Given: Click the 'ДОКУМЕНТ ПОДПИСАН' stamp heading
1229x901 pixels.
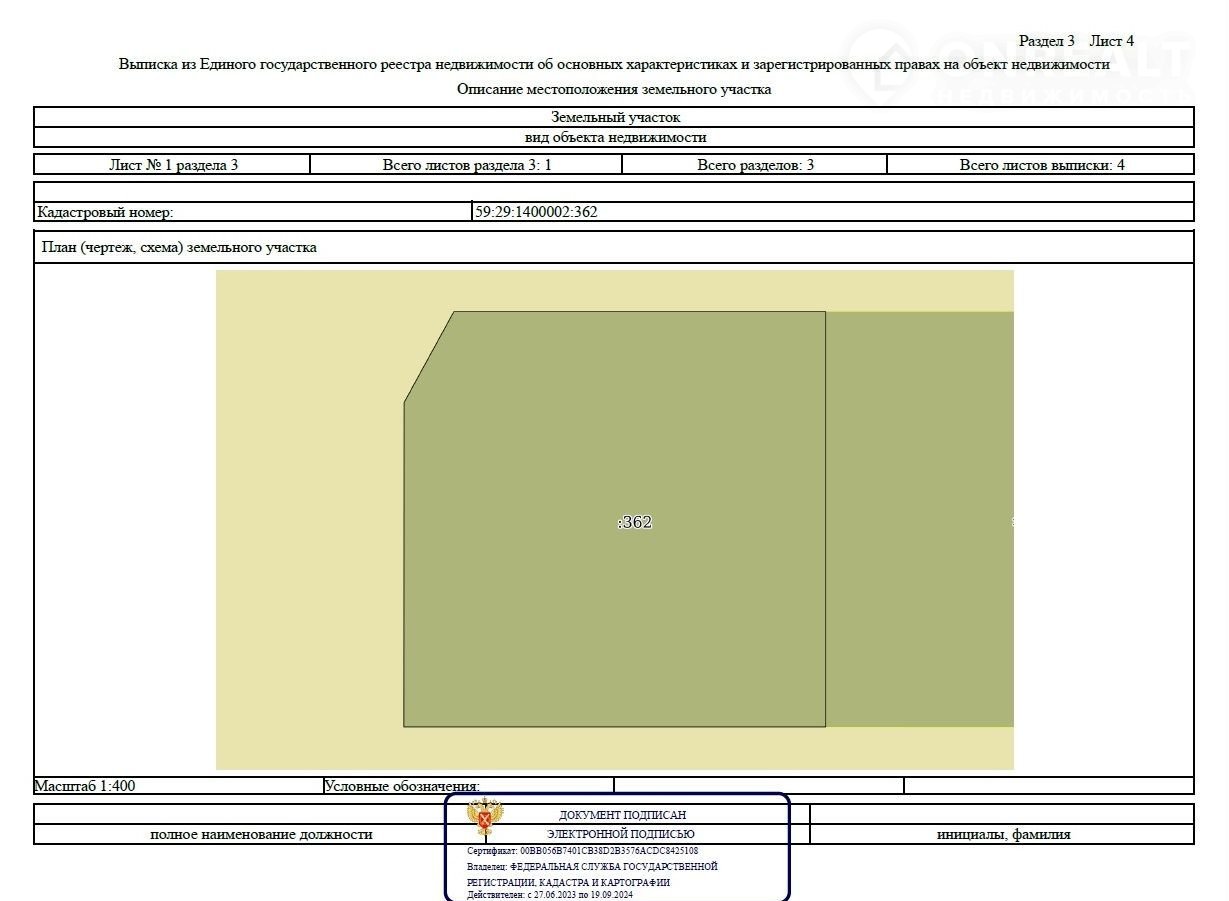Looking at the screenshot, I should (622, 815).
